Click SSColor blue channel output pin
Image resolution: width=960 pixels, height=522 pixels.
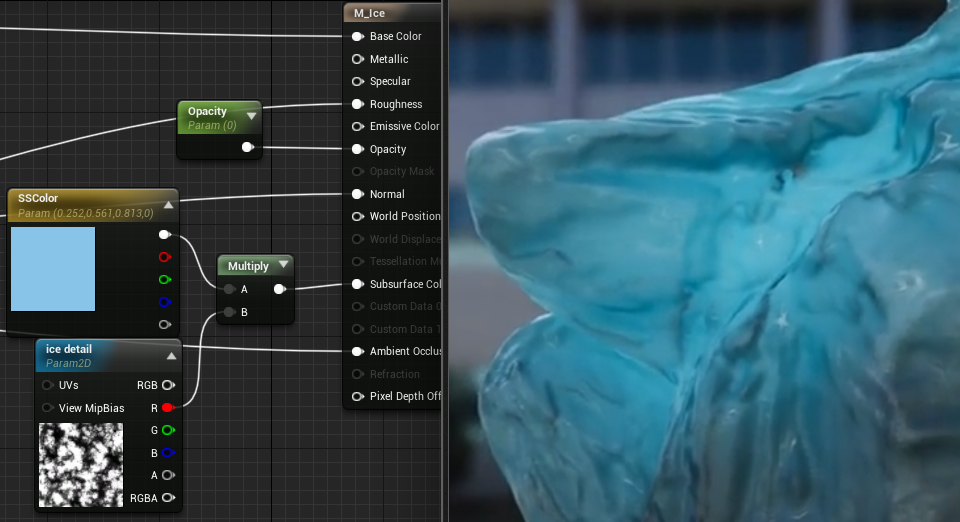coord(164,302)
